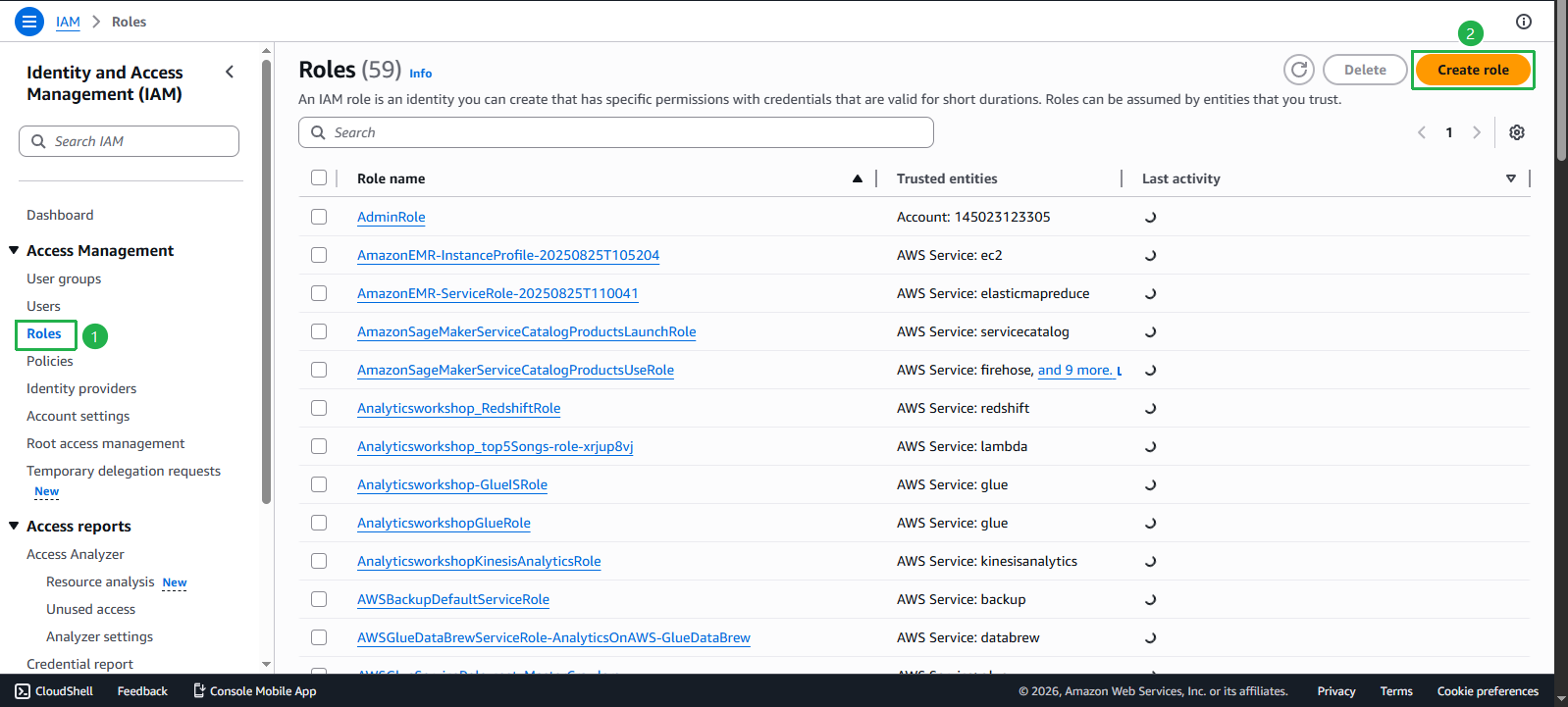Check AWSGlueDataBrewServiceRole-AnalyticsOnAWS-GlueDataBrew checkbox
The image size is (1568, 707).
click(319, 637)
